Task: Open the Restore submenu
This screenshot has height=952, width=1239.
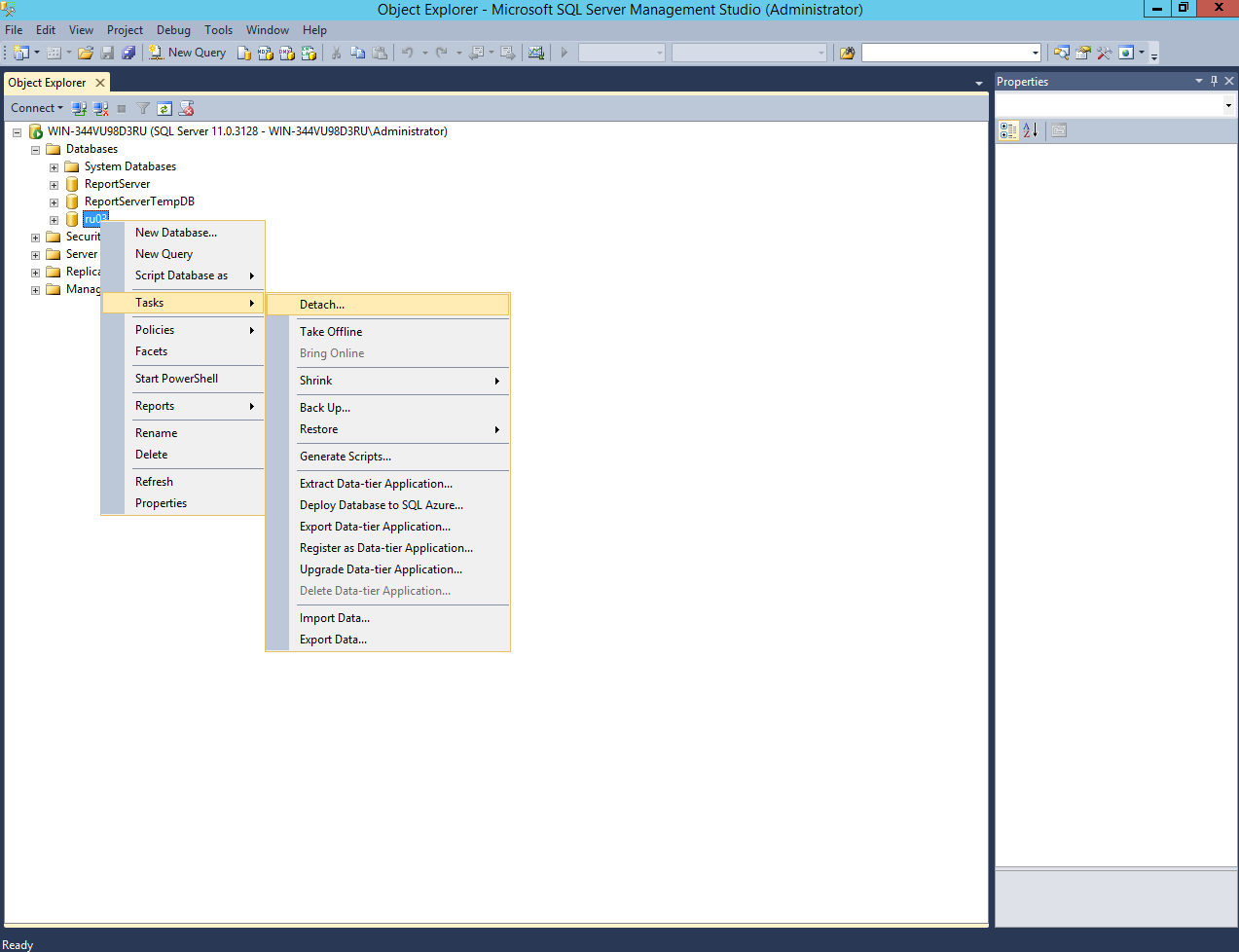Action: [388, 429]
